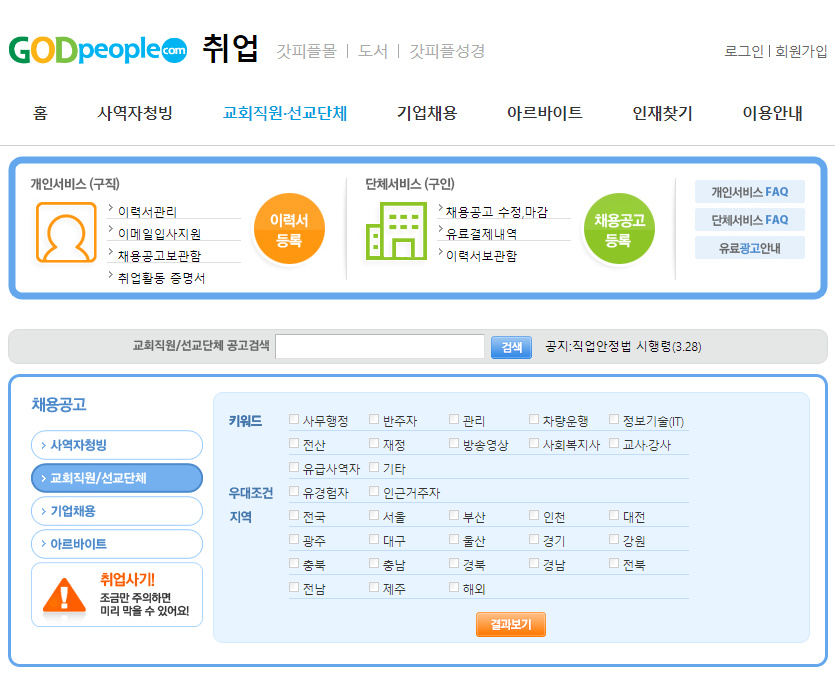The image size is (835, 673).
Task: Select the 사회복지사 checkbox
Action: coord(534,443)
